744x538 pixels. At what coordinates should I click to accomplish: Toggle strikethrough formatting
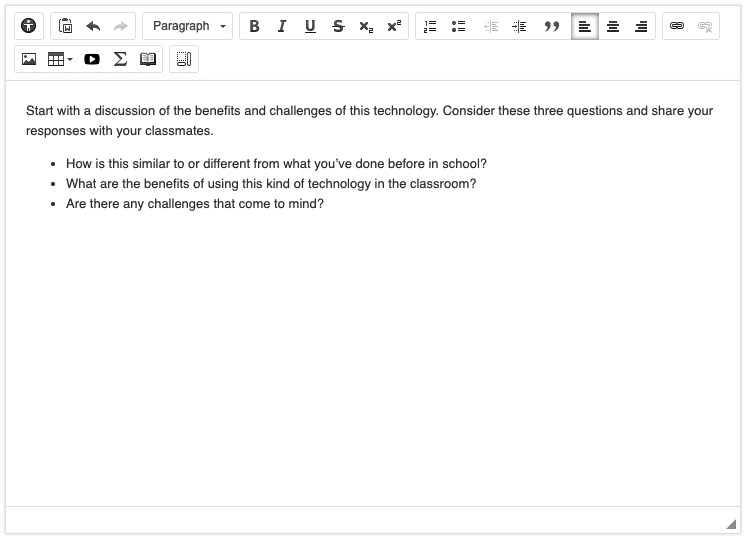[338, 26]
